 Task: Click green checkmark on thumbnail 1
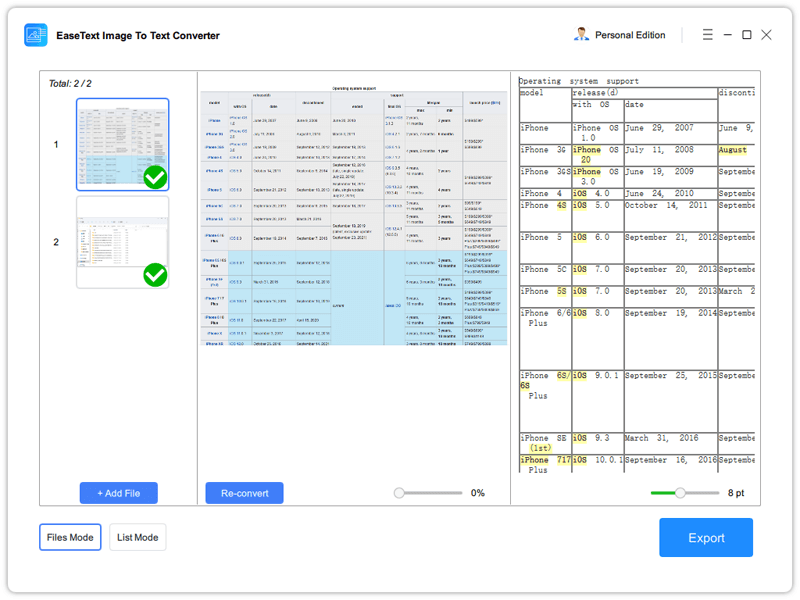point(155,178)
